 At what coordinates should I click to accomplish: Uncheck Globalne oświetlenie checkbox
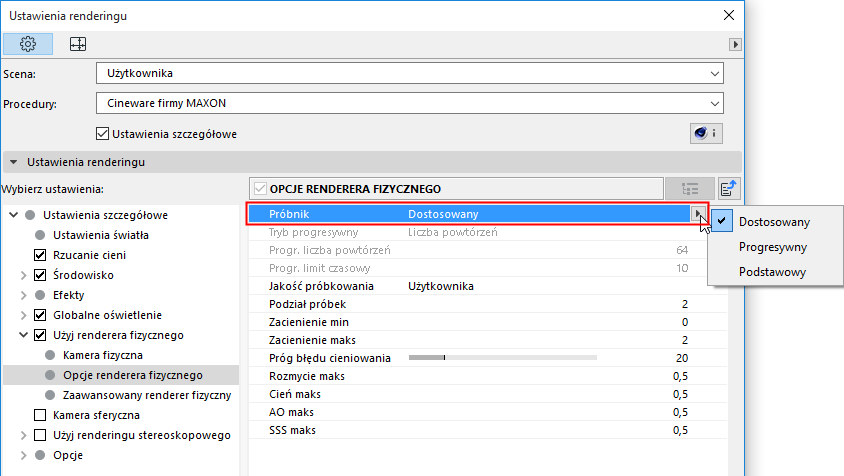40,315
